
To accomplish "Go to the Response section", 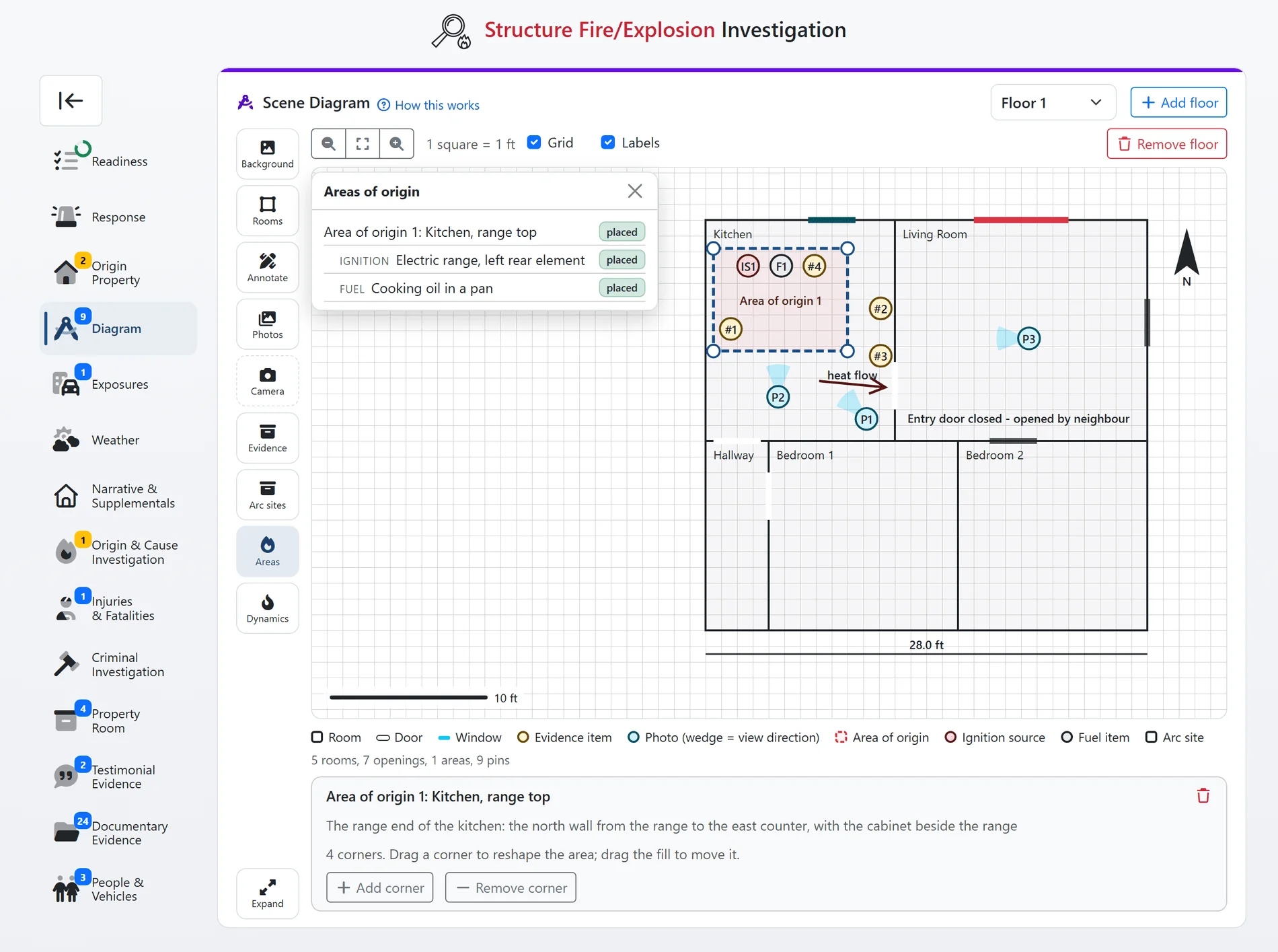I will pyautogui.click(x=119, y=217).
